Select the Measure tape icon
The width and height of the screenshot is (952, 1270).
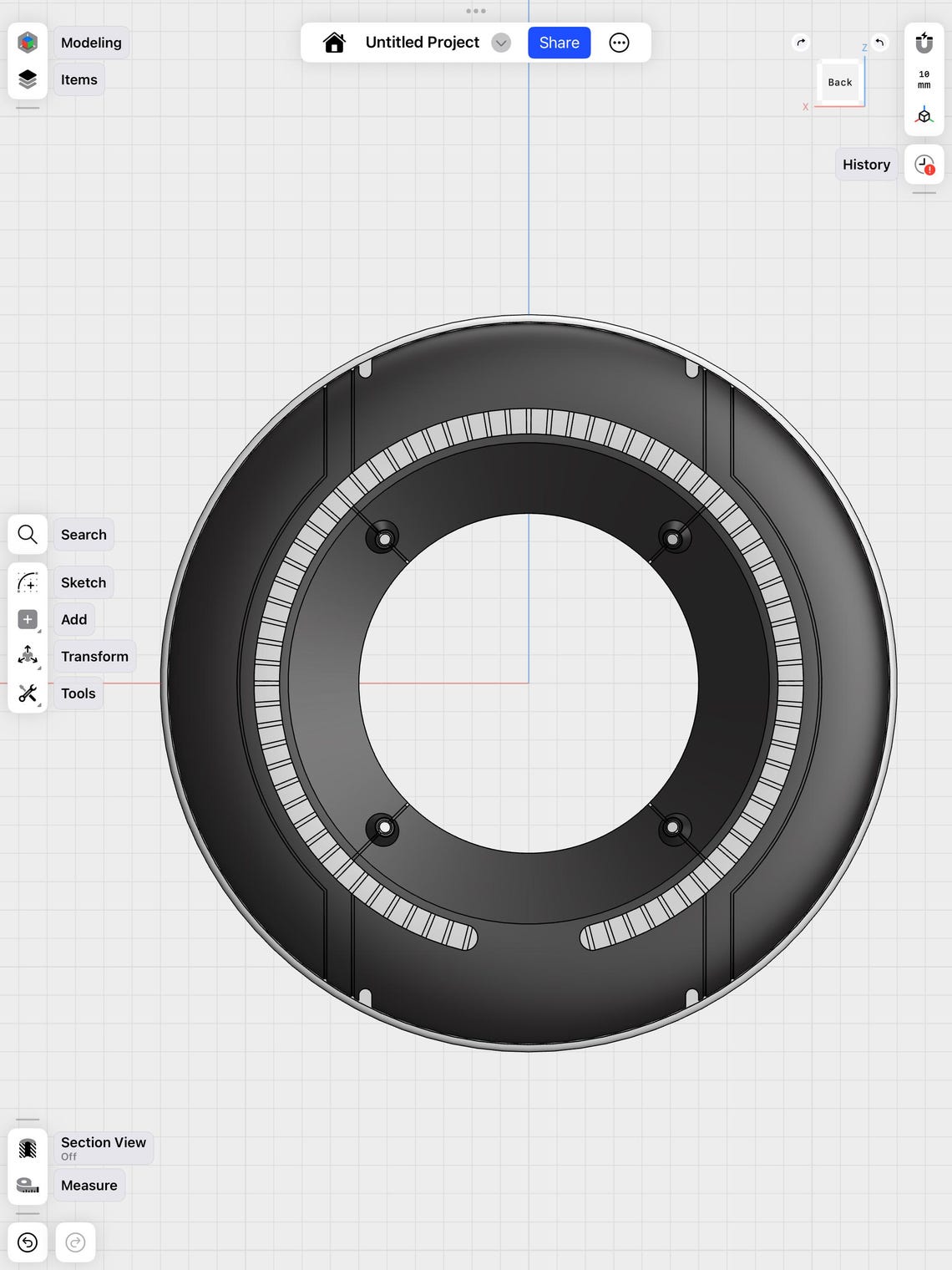pos(28,1185)
